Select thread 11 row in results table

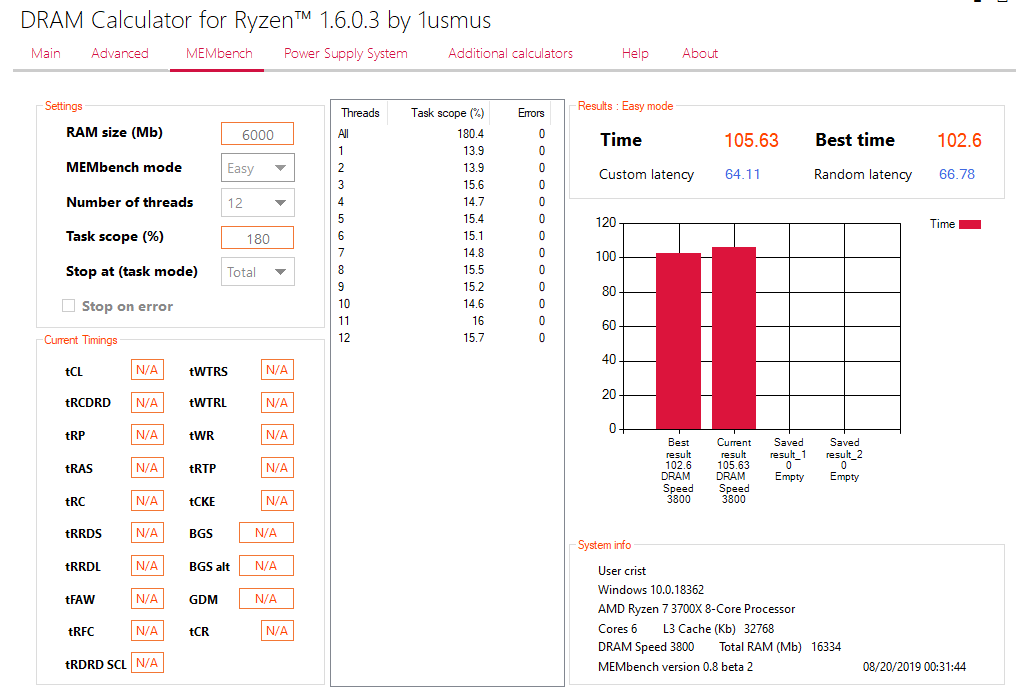coord(441,321)
